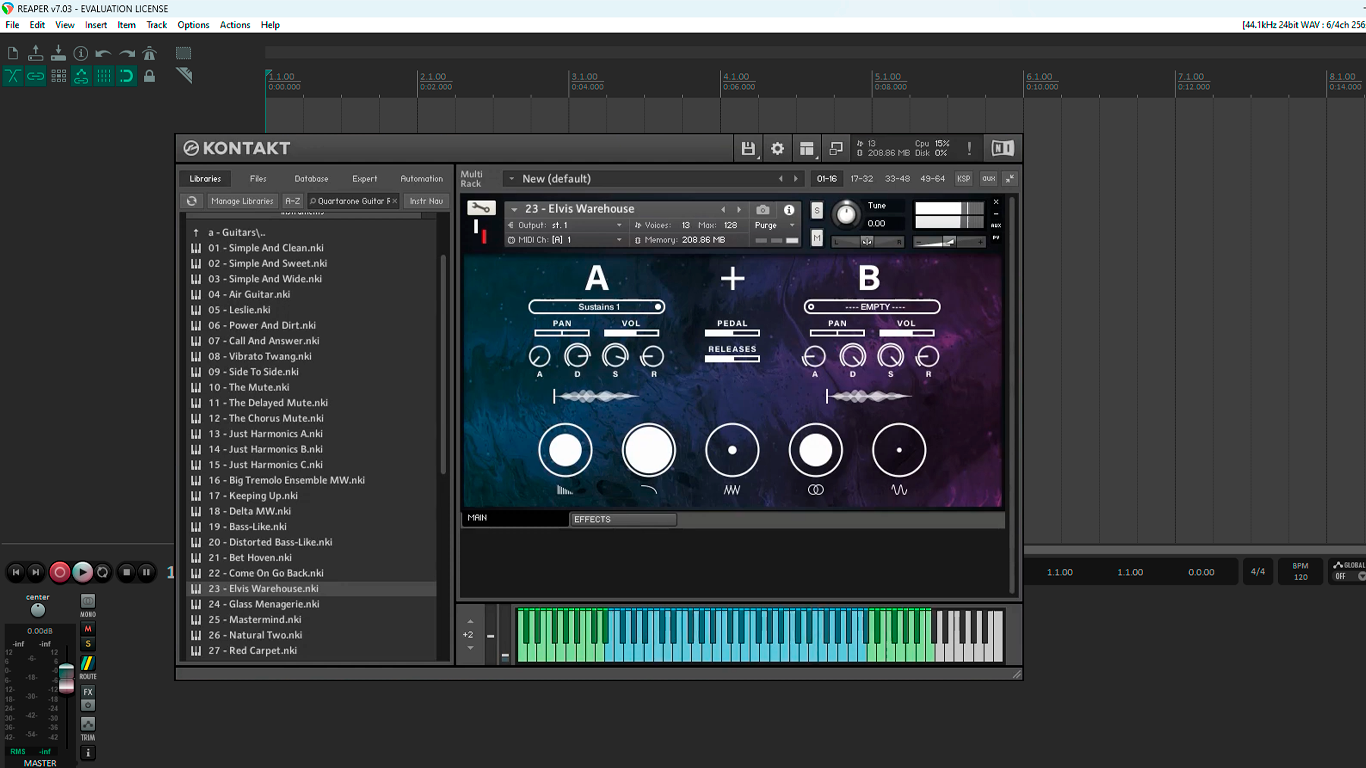The height and width of the screenshot is (768, 1366).
Task: Click the Redo arrow icon
Action: pos(127,53)
